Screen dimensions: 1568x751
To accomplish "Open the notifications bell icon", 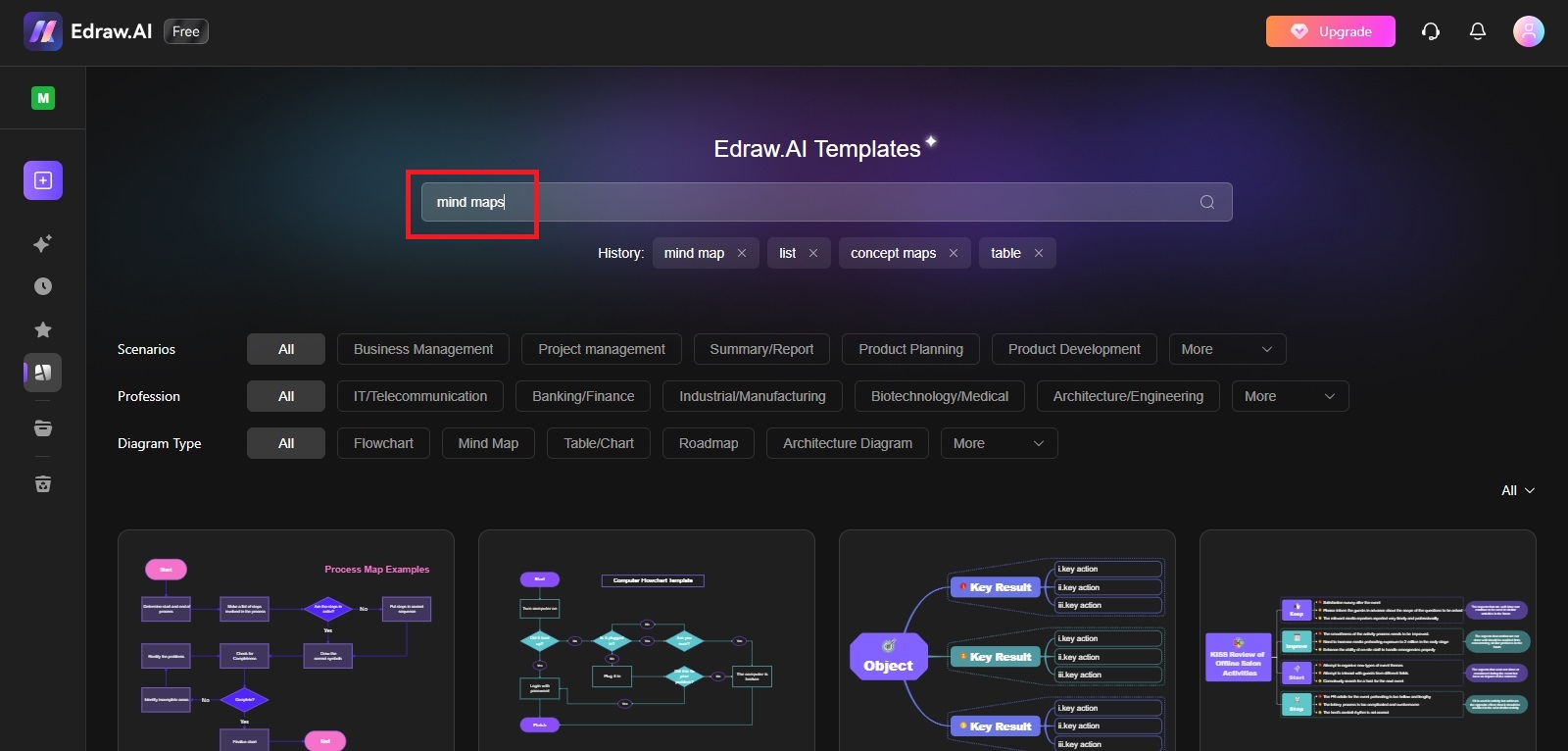I will (1478, 31).
